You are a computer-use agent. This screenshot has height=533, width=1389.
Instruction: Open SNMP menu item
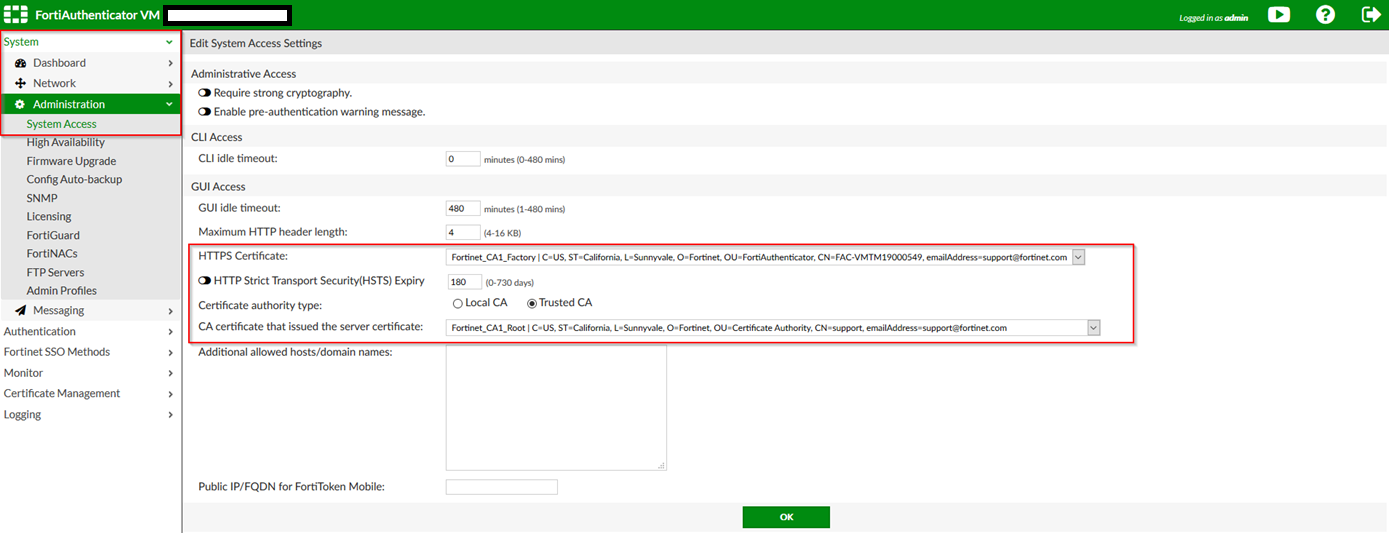pos(42,198)
